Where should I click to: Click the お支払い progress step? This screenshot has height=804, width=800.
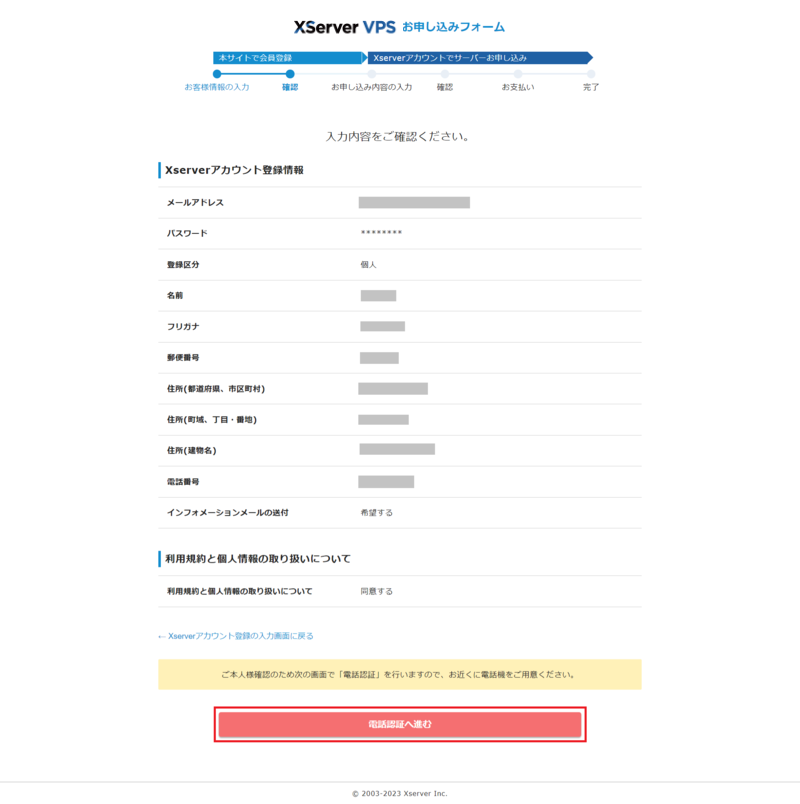point(517,87)
